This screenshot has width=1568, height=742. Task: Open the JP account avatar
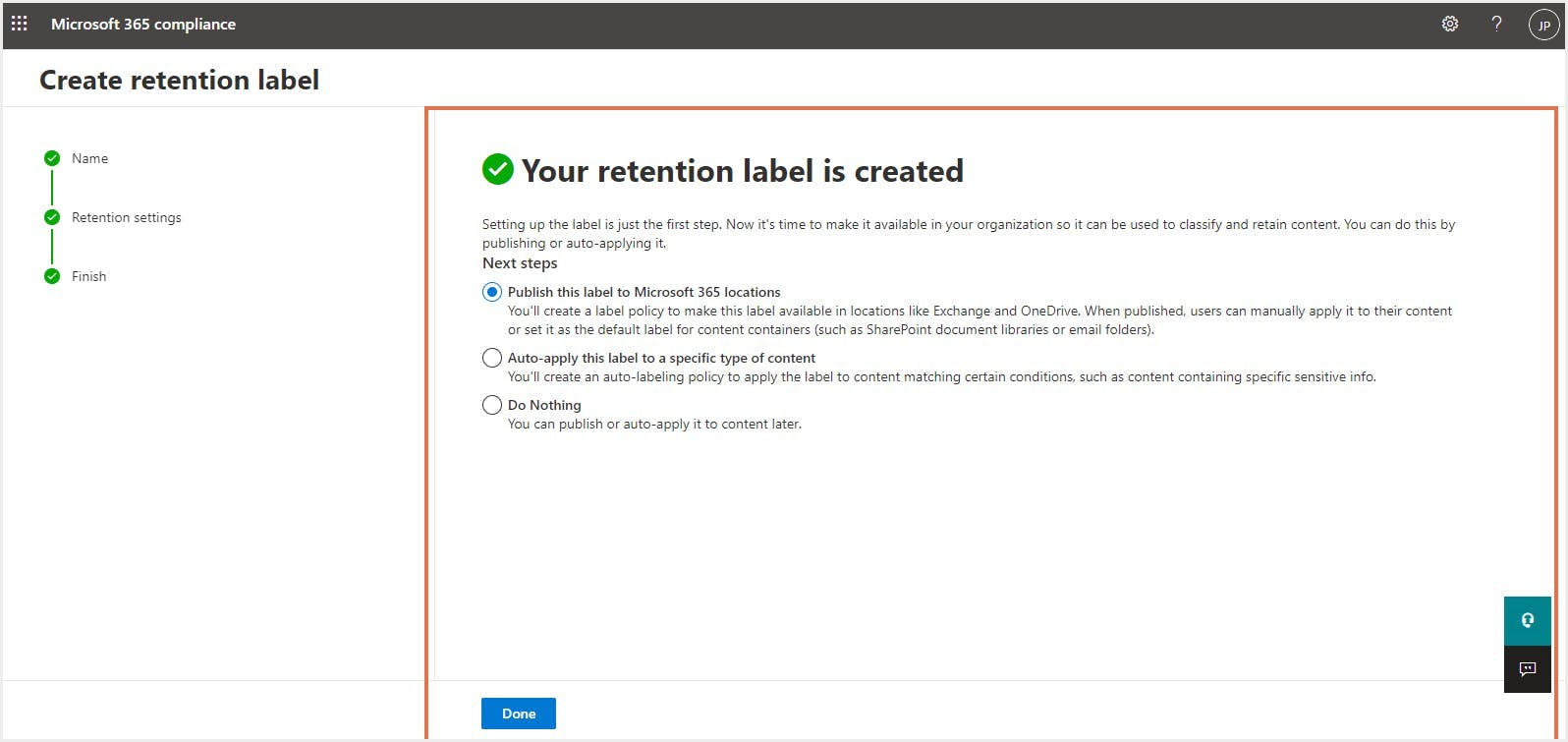[1543, 25]
